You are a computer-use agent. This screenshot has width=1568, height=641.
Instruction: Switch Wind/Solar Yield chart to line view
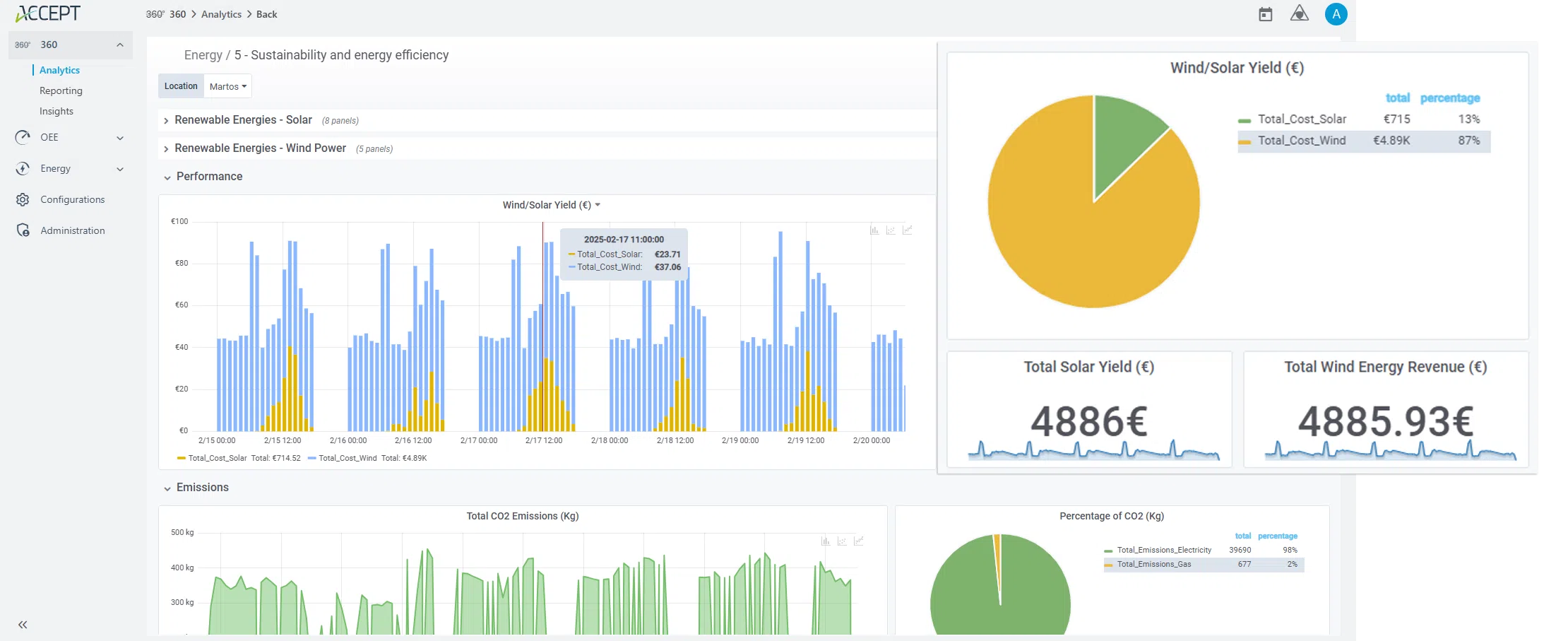[908, 230]
